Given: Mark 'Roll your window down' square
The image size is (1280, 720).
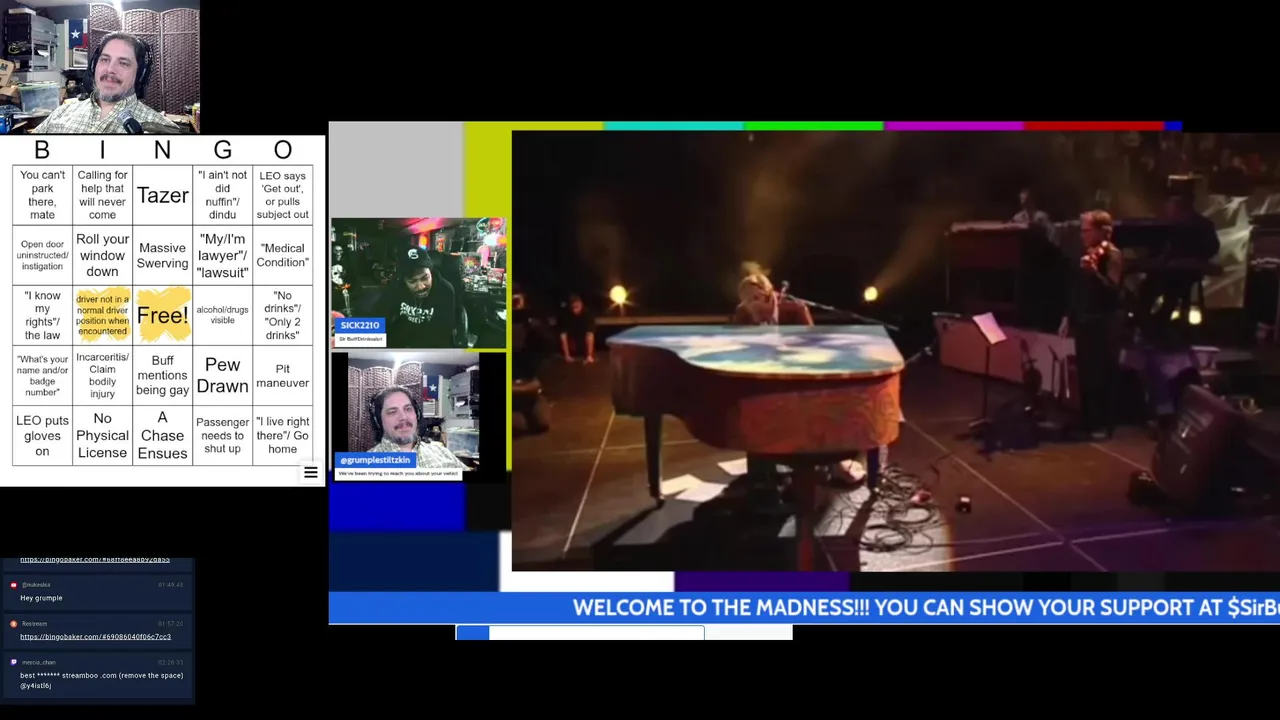Looking at the screenshot, I should click(x=102, y=255).
